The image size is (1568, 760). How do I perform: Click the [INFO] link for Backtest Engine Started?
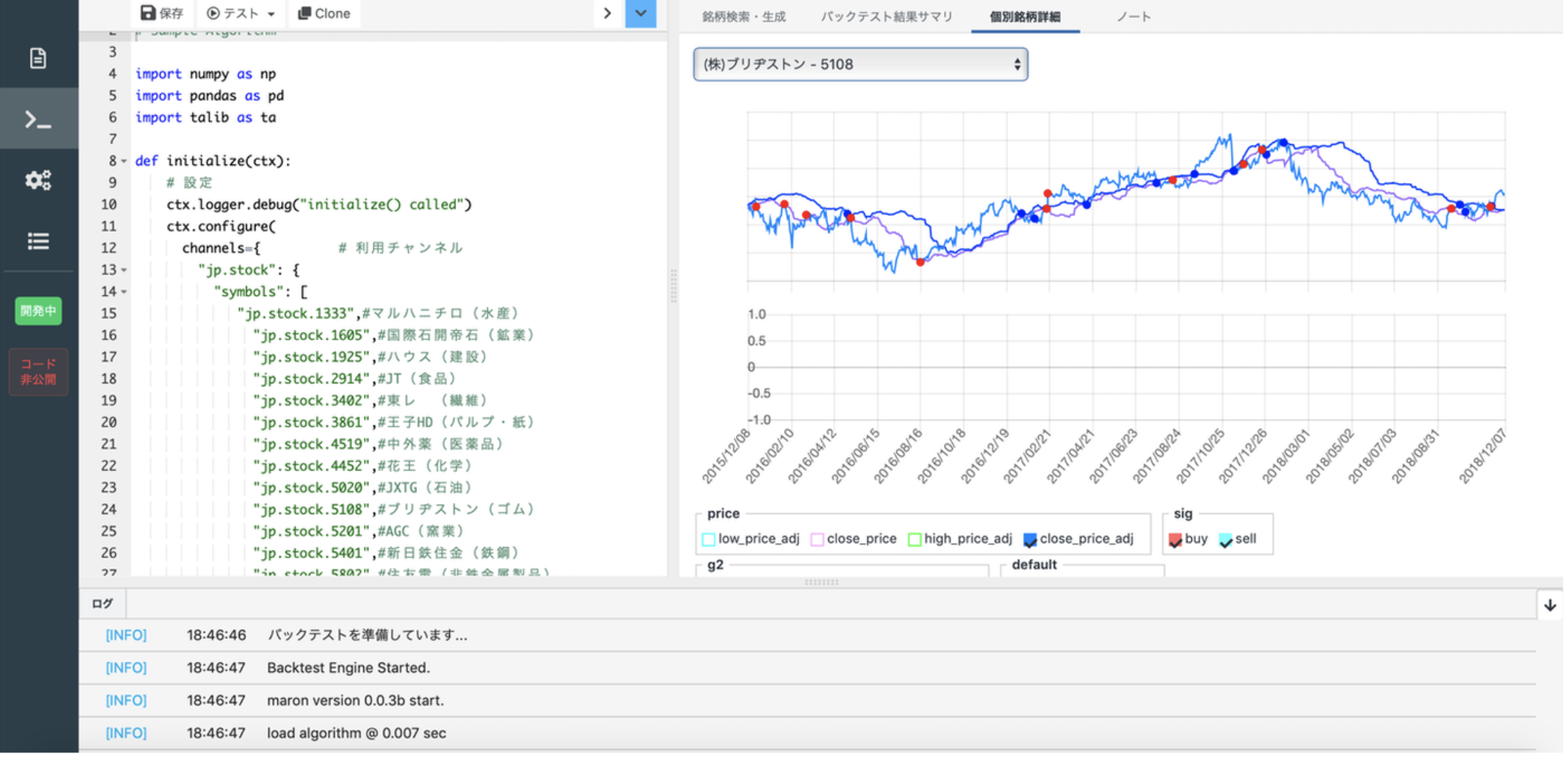pos(126,667)
